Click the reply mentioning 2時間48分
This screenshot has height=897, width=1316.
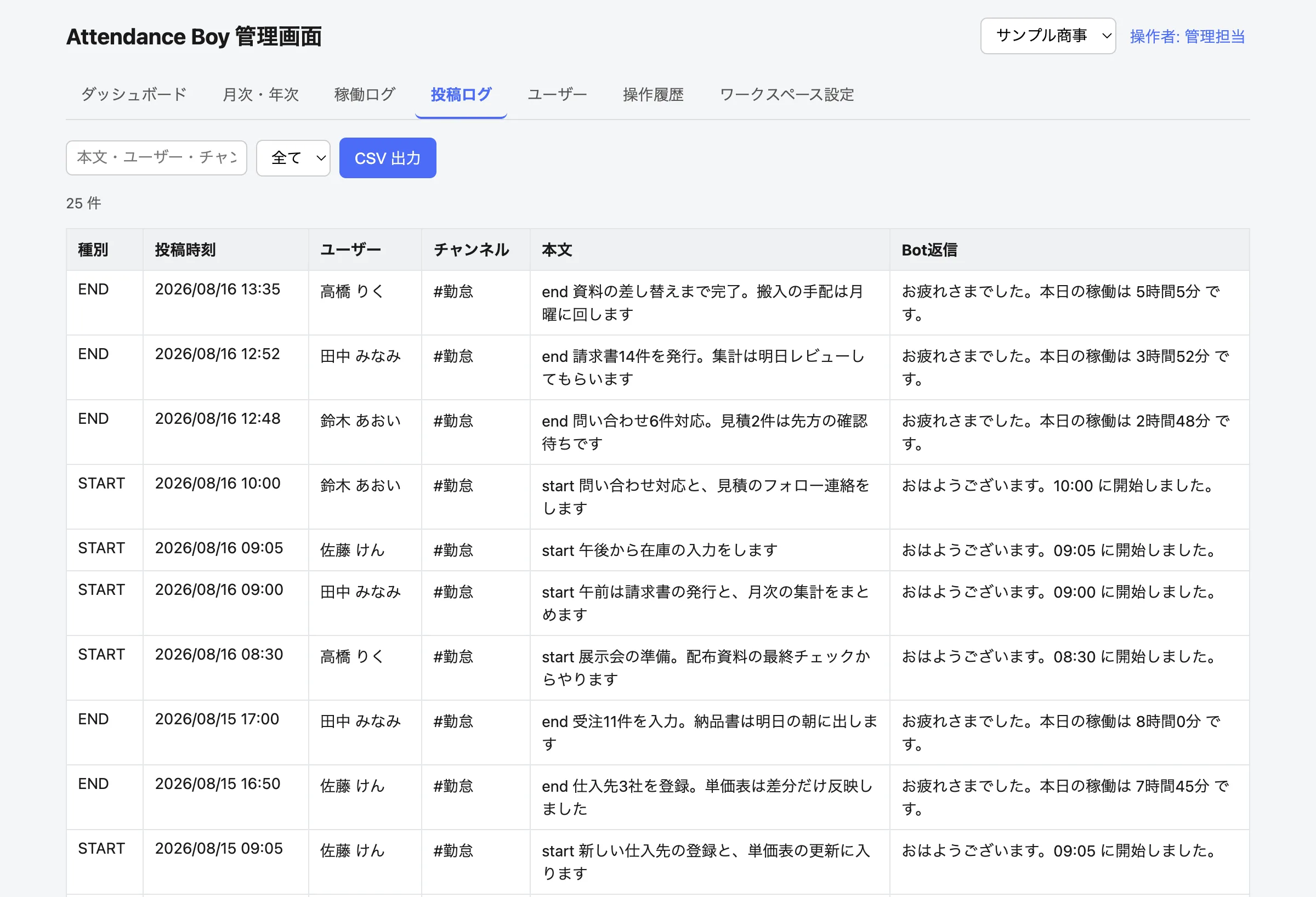1065,432
